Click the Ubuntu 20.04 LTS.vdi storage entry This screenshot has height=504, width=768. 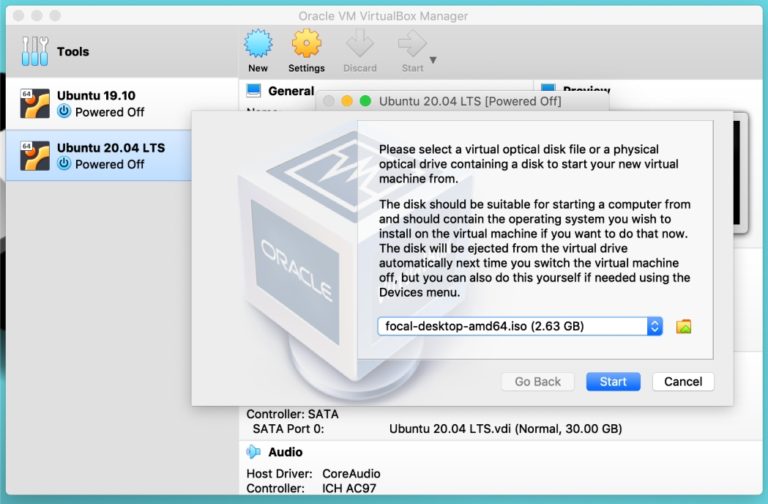tap(505, 429)
